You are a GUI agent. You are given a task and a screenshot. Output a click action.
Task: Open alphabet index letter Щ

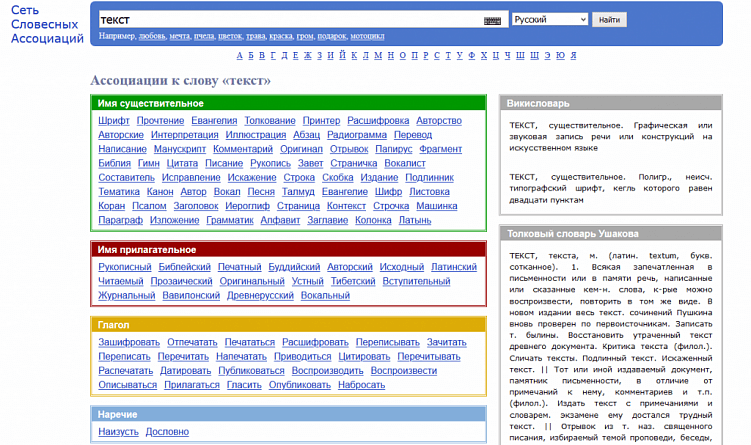(x=535, y=55)
